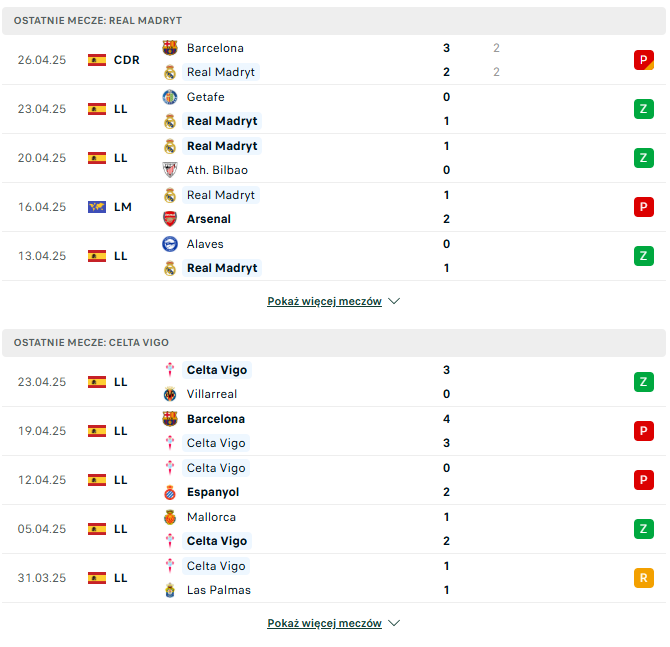Click the Las Palmas crest icon
Image resolution: width=670 pixels, height=647 pixels.
tap(170, 590)
